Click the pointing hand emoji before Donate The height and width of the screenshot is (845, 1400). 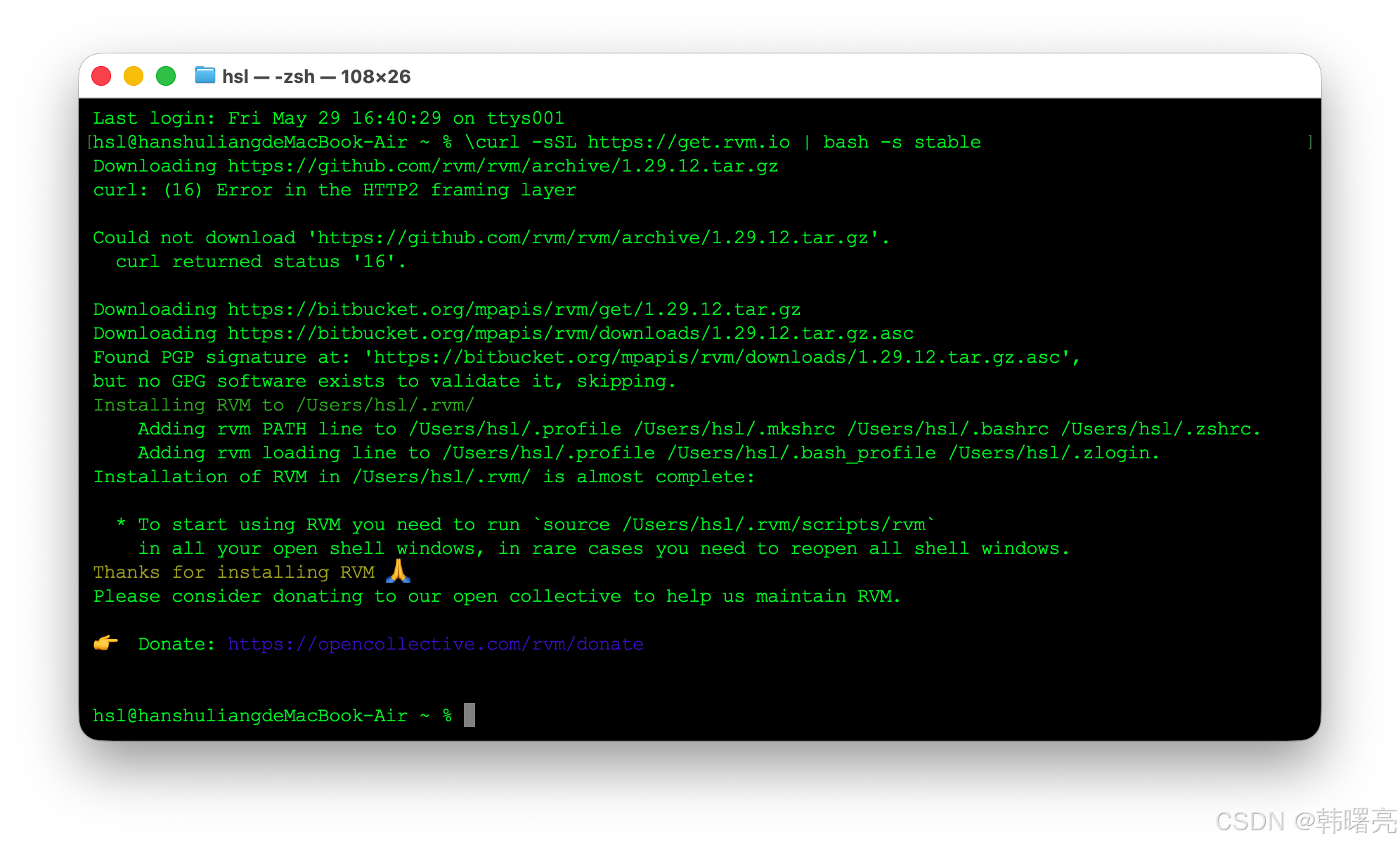point(106,643)
